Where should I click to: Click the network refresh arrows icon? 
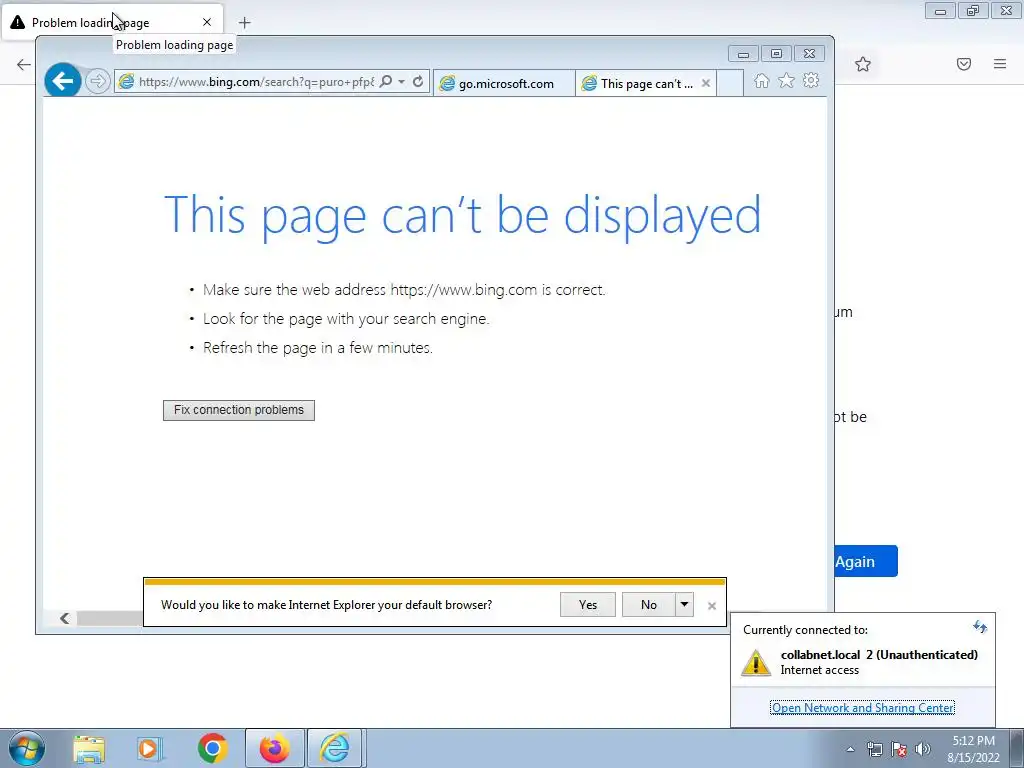pyautogui.click(x=980, y=627)
